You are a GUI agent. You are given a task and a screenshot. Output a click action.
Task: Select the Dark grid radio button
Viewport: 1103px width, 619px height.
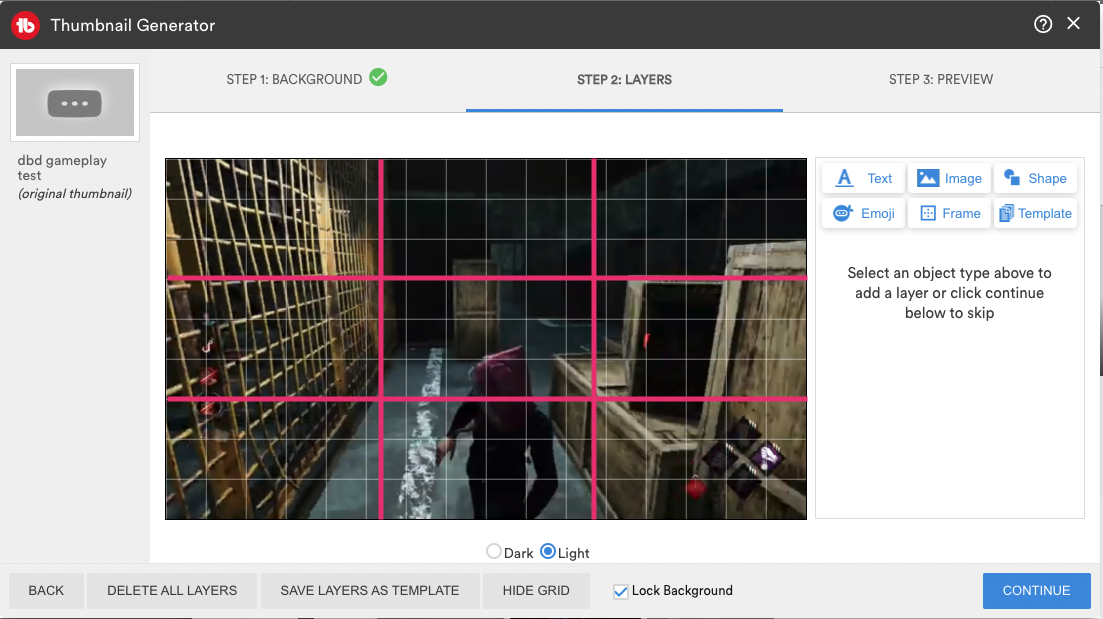pos(494,551)
